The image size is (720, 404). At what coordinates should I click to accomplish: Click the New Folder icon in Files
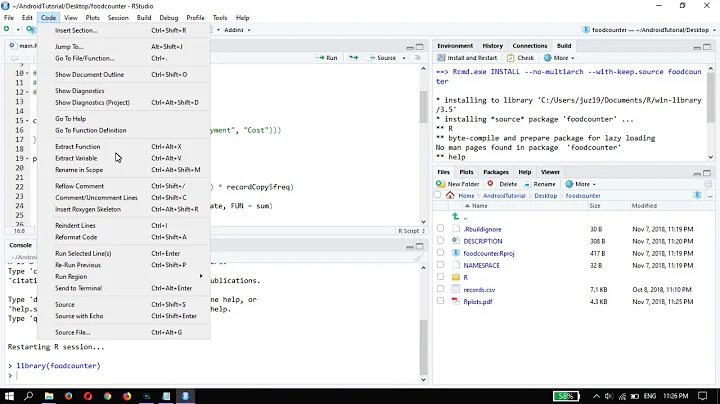tap(440, 184)
